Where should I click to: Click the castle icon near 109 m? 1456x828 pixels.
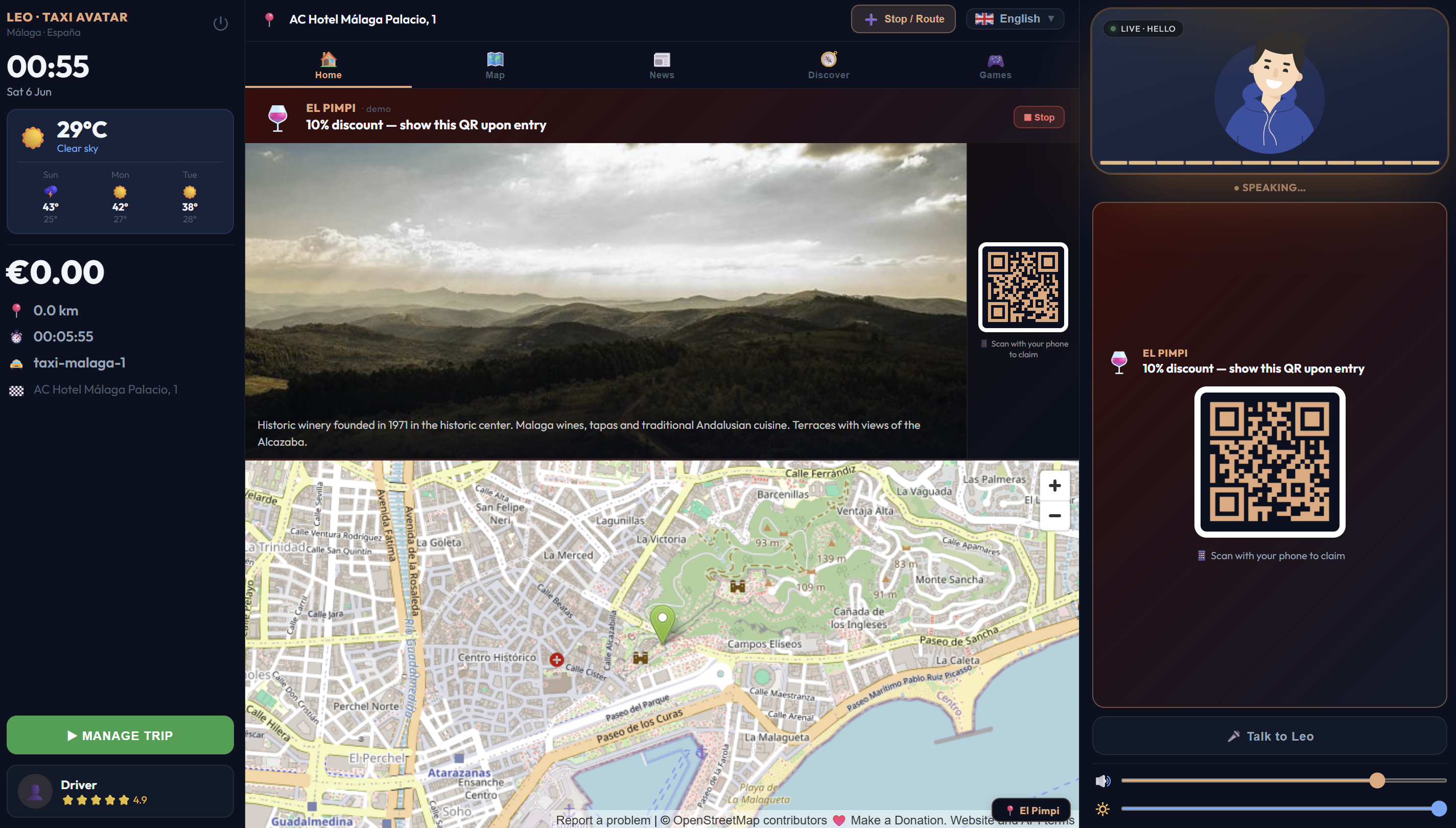[738, 585]
